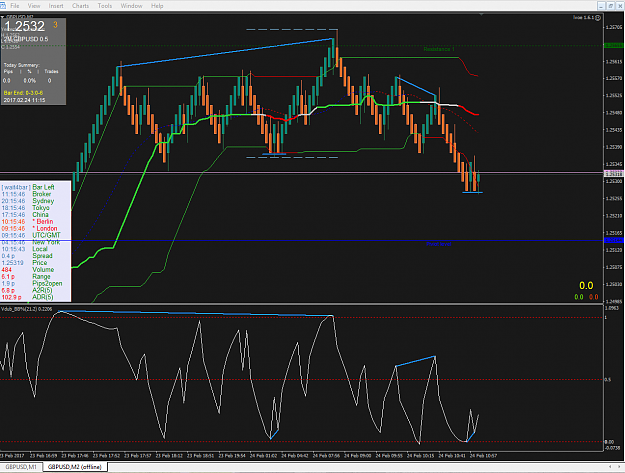Close the chart window

620,6
